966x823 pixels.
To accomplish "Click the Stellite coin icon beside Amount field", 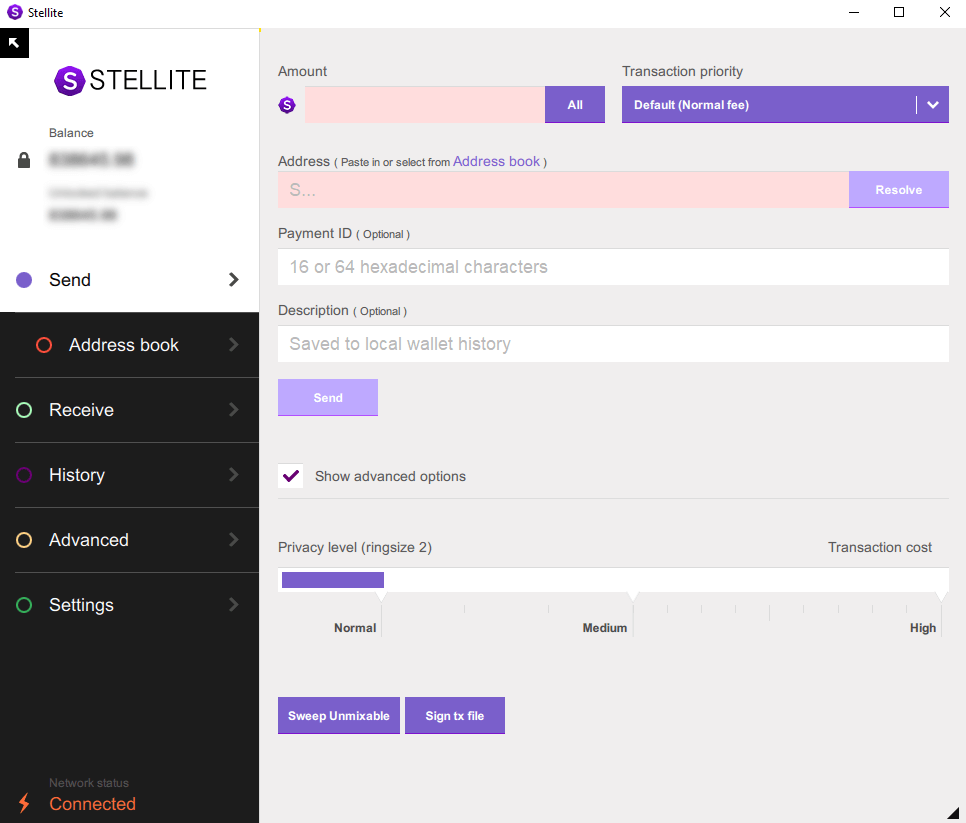I will pyautogui.click(x=287, y=104).
